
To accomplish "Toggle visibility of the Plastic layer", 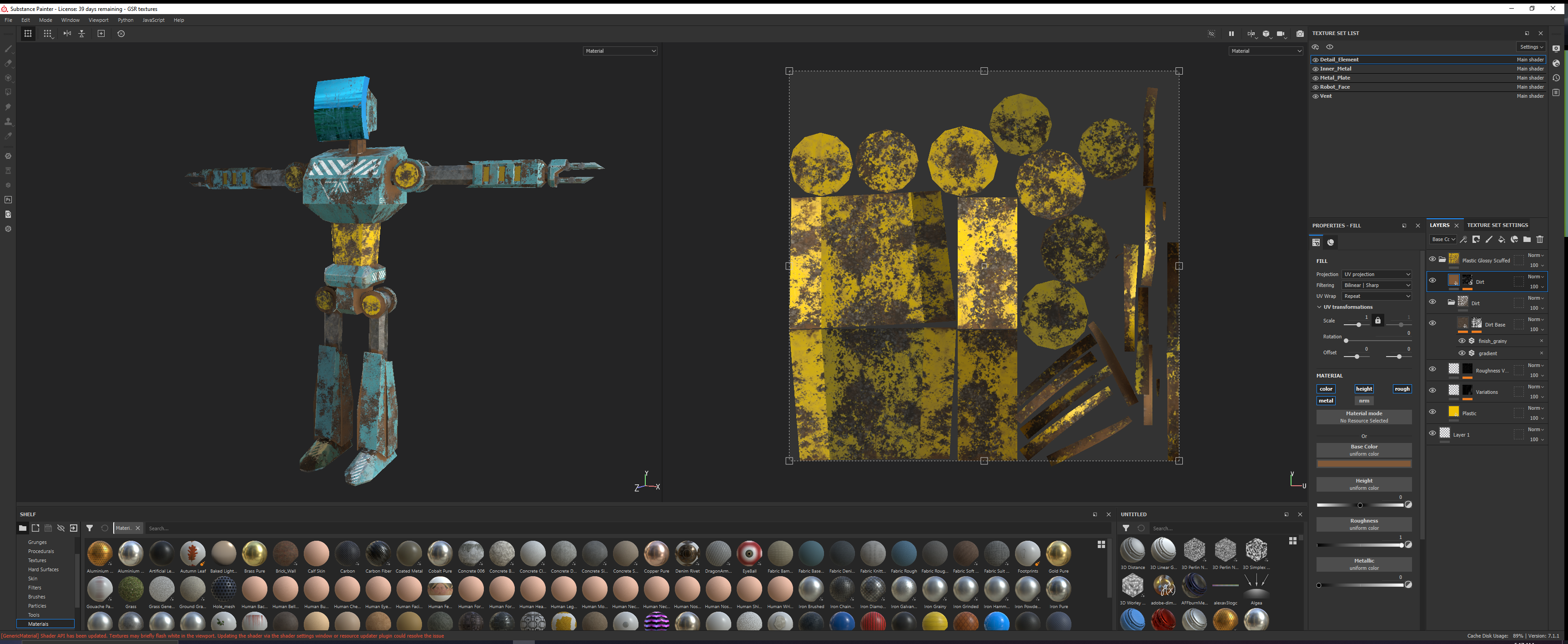I will click(x=1432, y=412).
